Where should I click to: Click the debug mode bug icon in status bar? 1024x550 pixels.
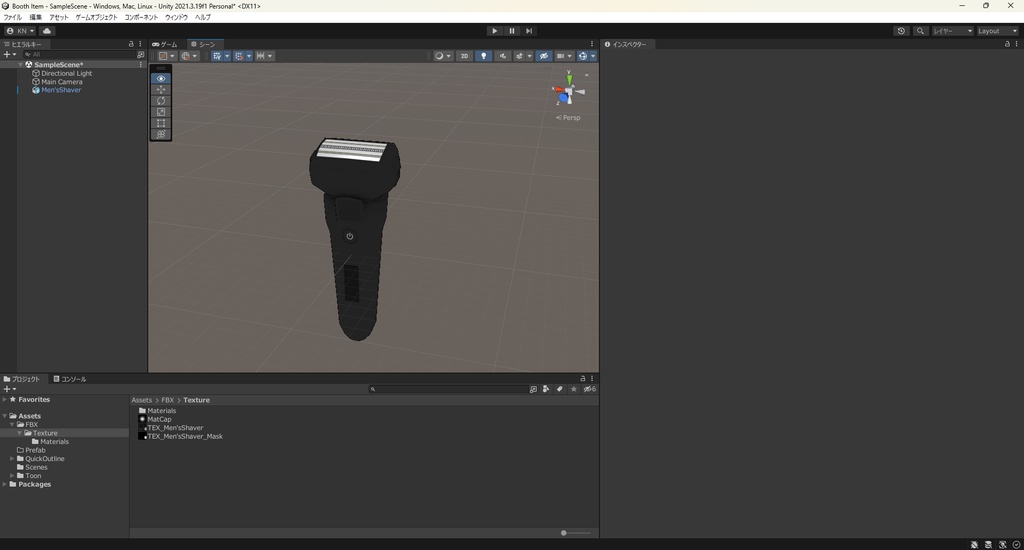(x=974, y=544)
